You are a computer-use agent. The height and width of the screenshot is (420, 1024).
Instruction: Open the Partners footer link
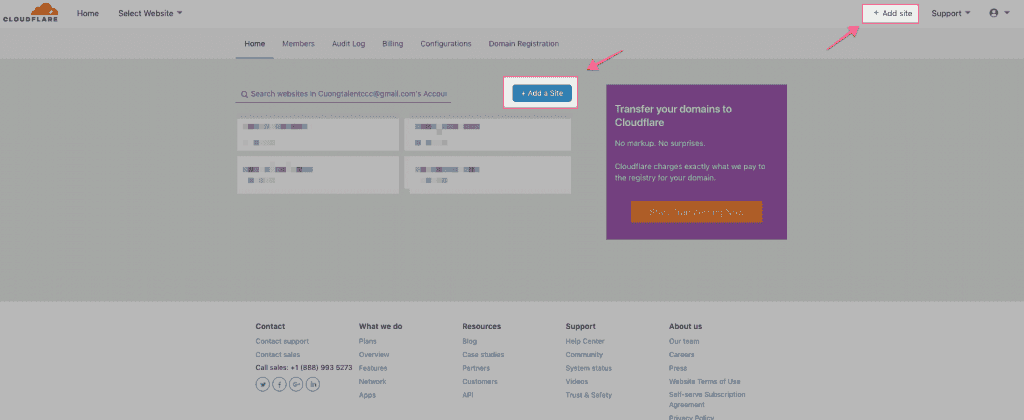point(476,368)
